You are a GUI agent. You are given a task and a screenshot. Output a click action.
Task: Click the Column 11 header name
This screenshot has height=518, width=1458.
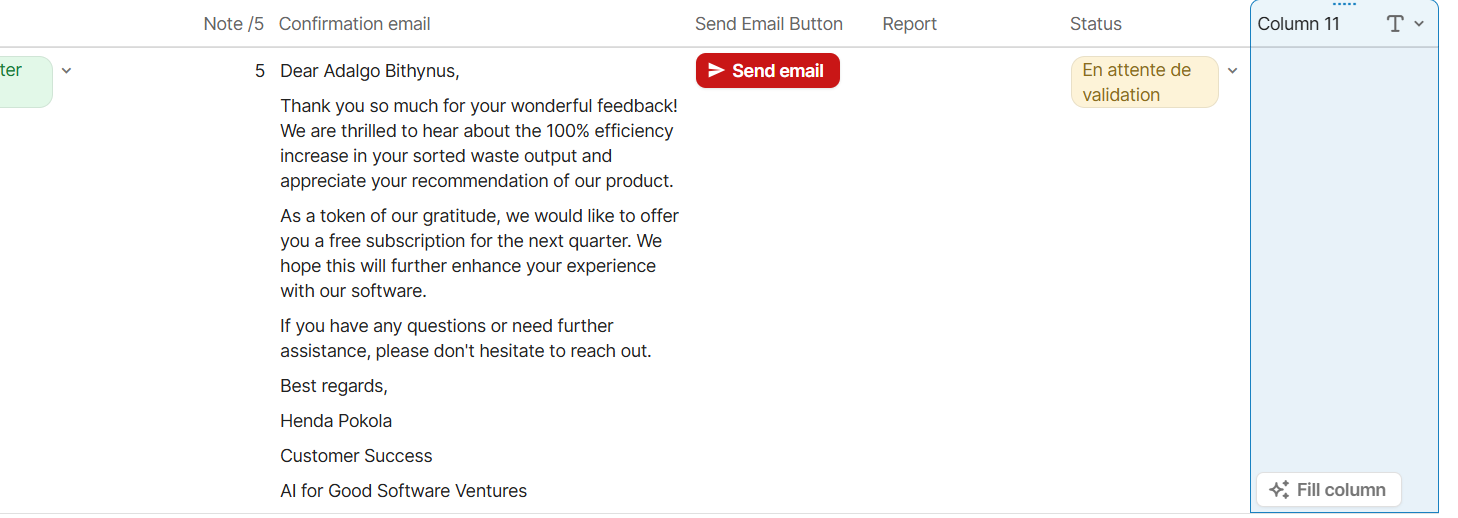(1298, 24)
